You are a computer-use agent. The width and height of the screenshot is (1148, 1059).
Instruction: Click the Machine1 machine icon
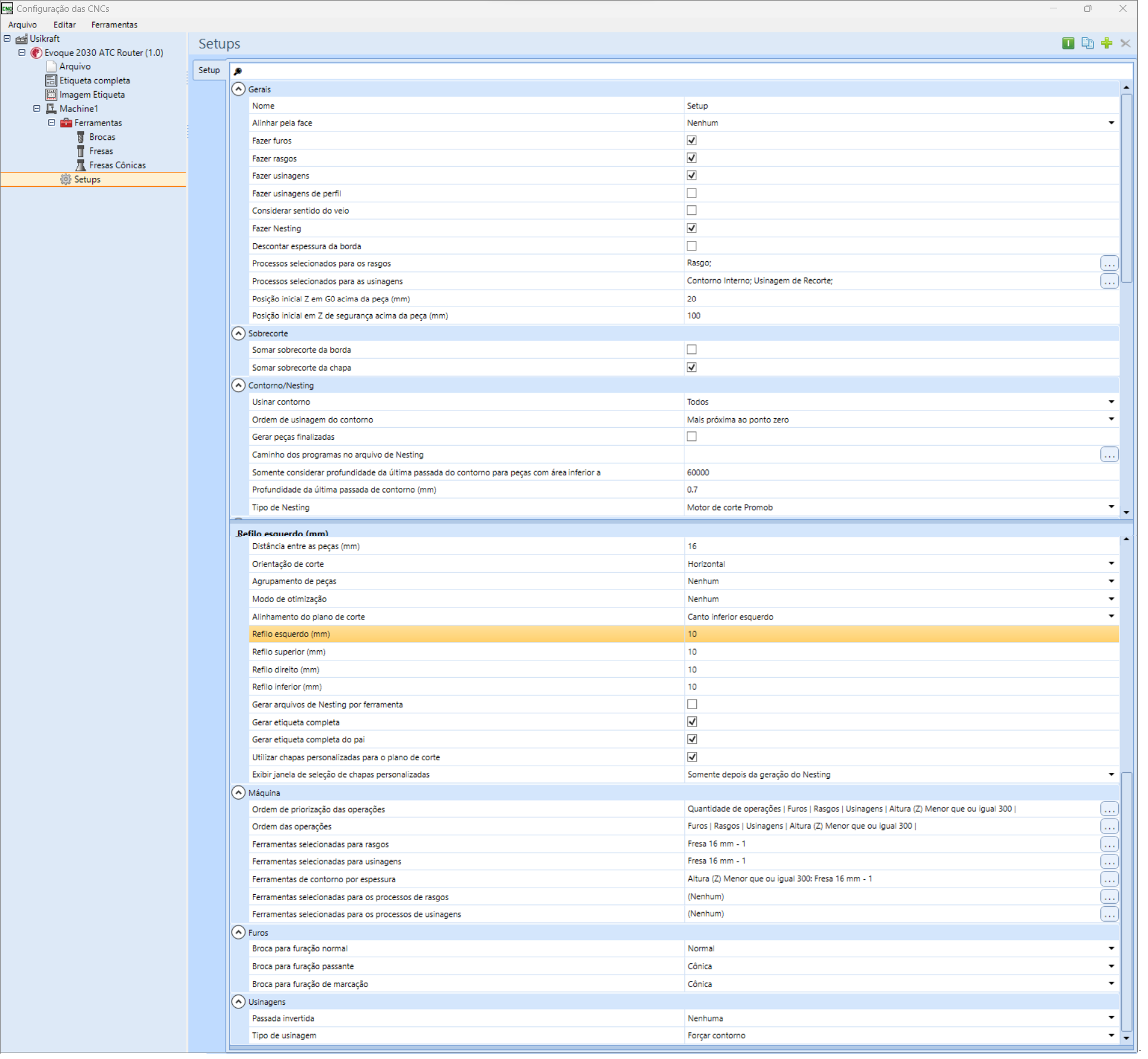pyautogui.click(x=52, y=109)
